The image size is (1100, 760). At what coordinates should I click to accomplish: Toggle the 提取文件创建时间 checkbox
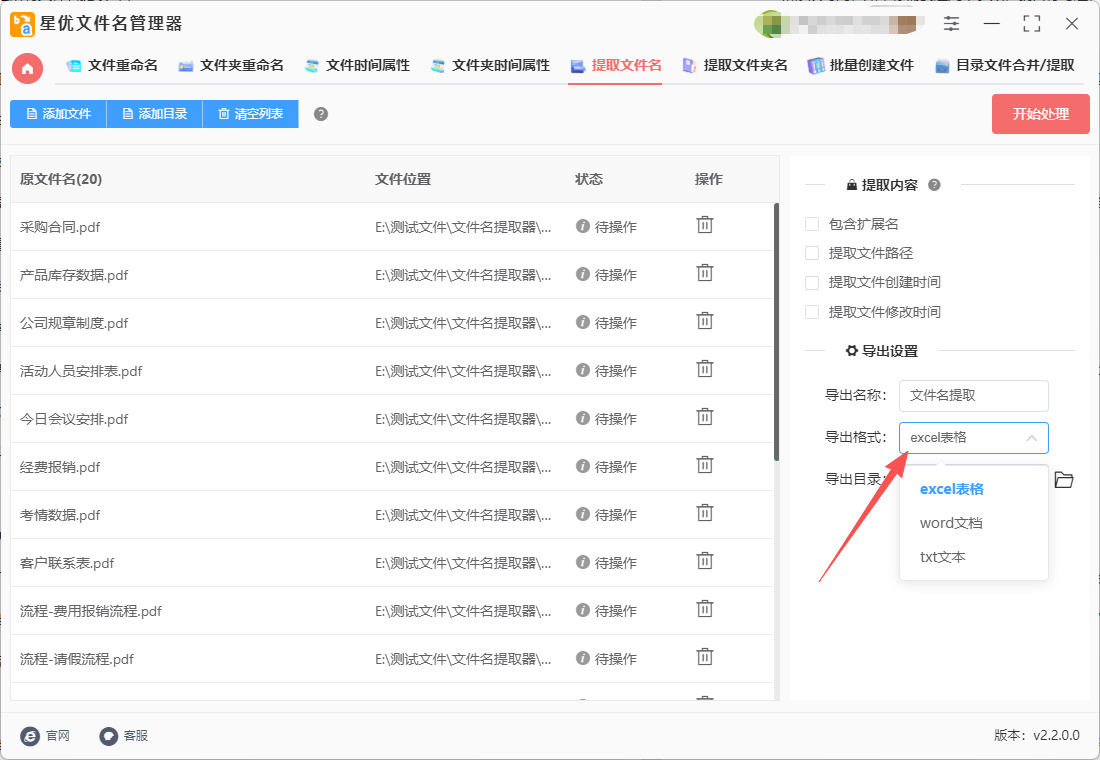pos(812,283)
